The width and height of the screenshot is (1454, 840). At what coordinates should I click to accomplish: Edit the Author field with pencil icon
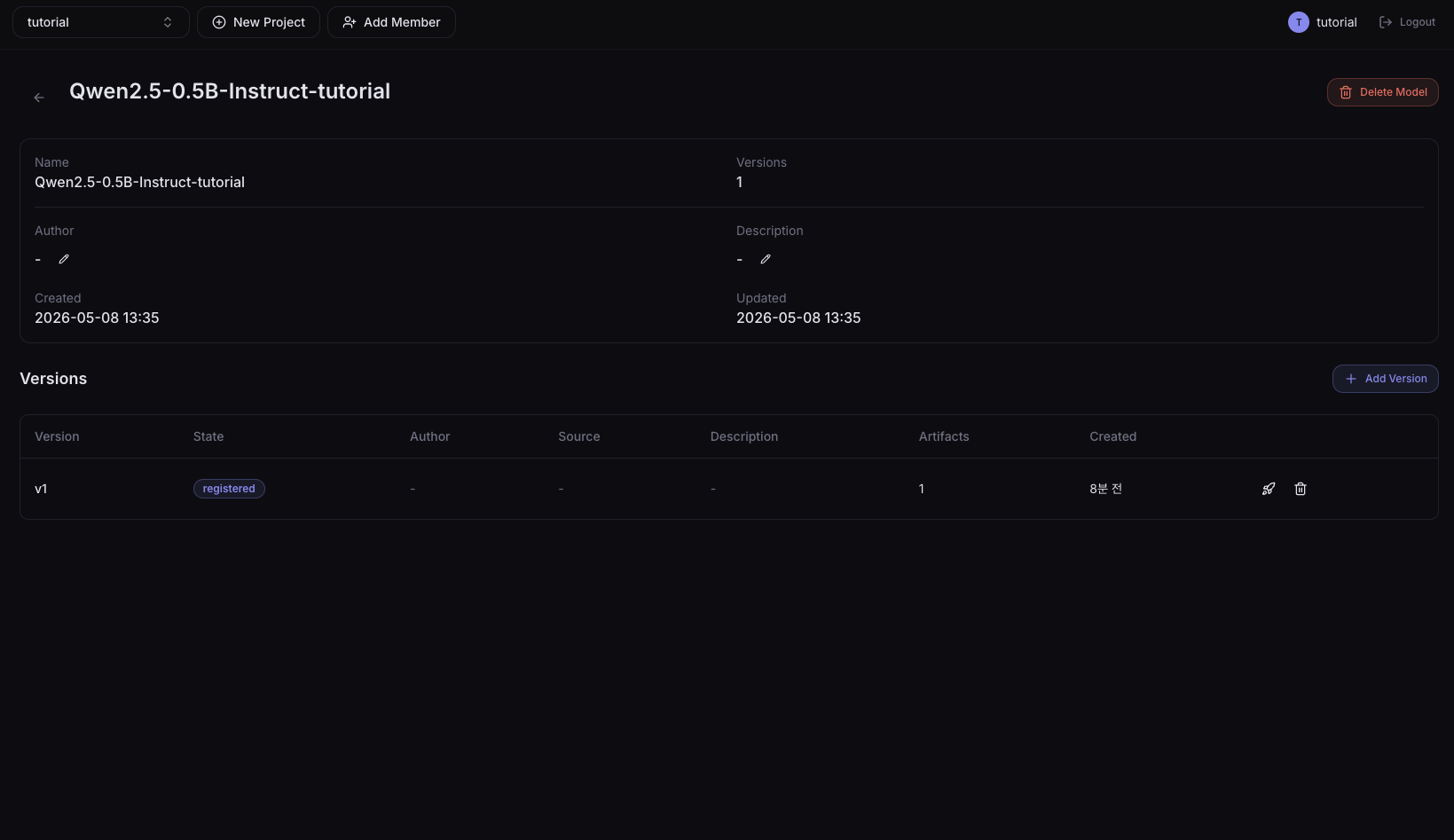point(64,259)
